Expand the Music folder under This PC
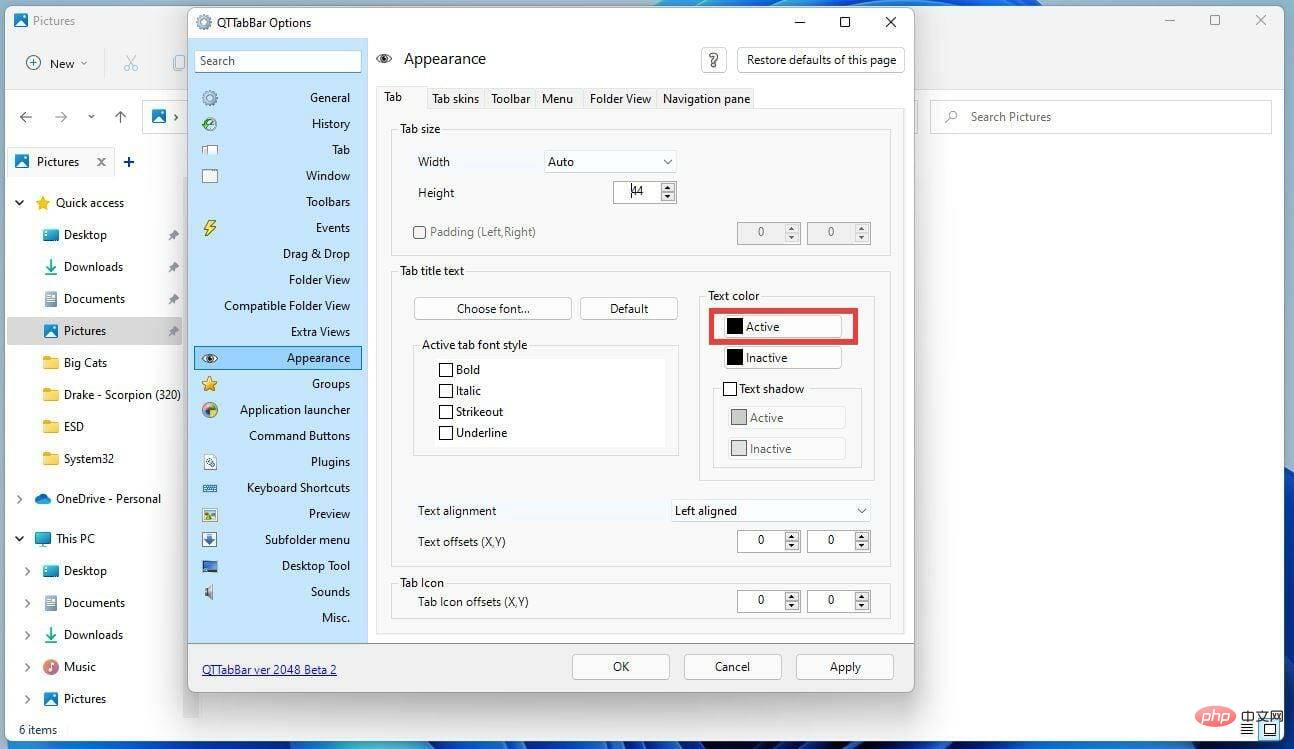Viewport: 1294px width, 749px height. (28, 667)
